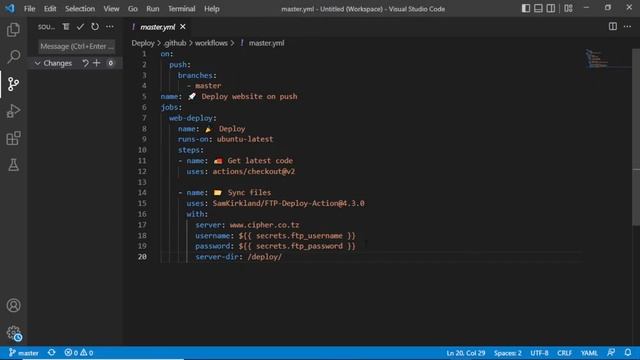Viewport: 640px width, 360px height.
Task: Switch branch via master in status bar
Action: tap(24, 353)
